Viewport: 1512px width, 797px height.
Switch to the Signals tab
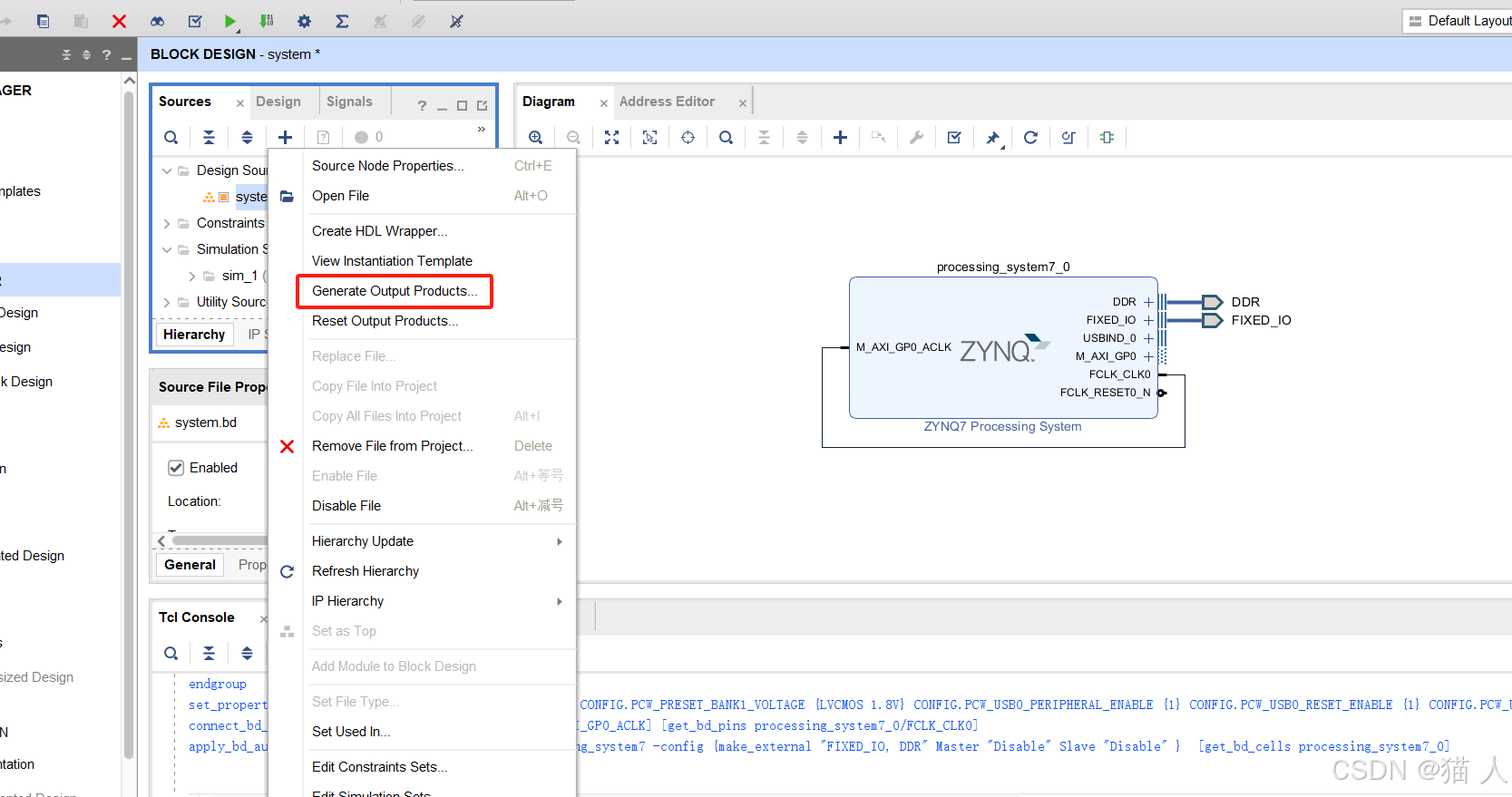click(349, 102)
